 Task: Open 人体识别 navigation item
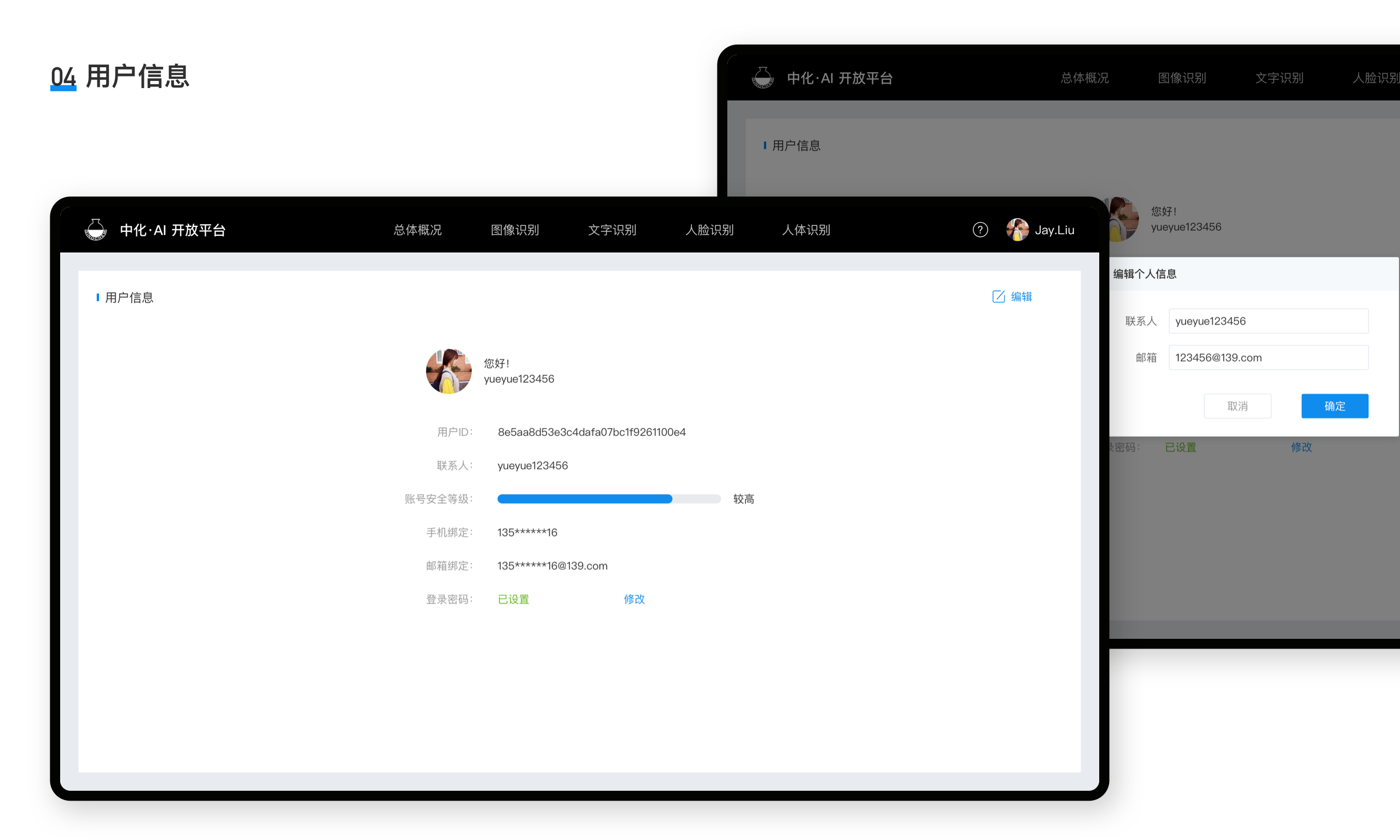807,230
